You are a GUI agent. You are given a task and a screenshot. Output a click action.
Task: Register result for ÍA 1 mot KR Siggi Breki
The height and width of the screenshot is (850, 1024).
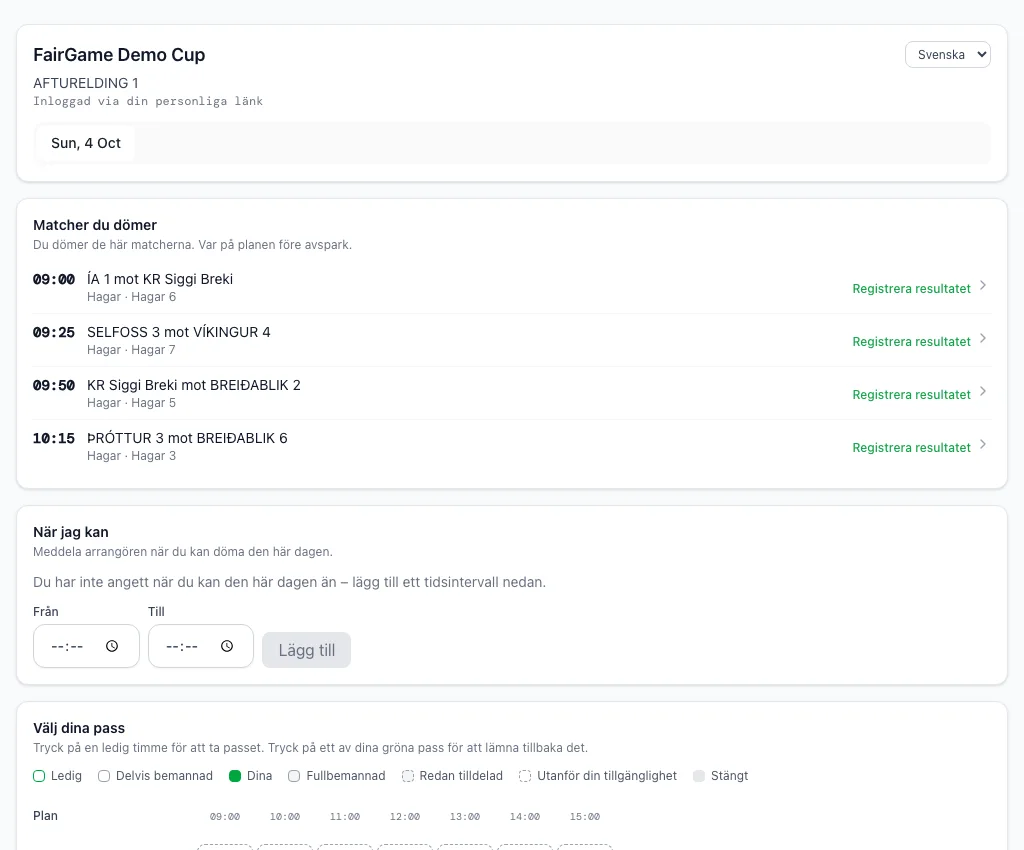tap(911, 289)
